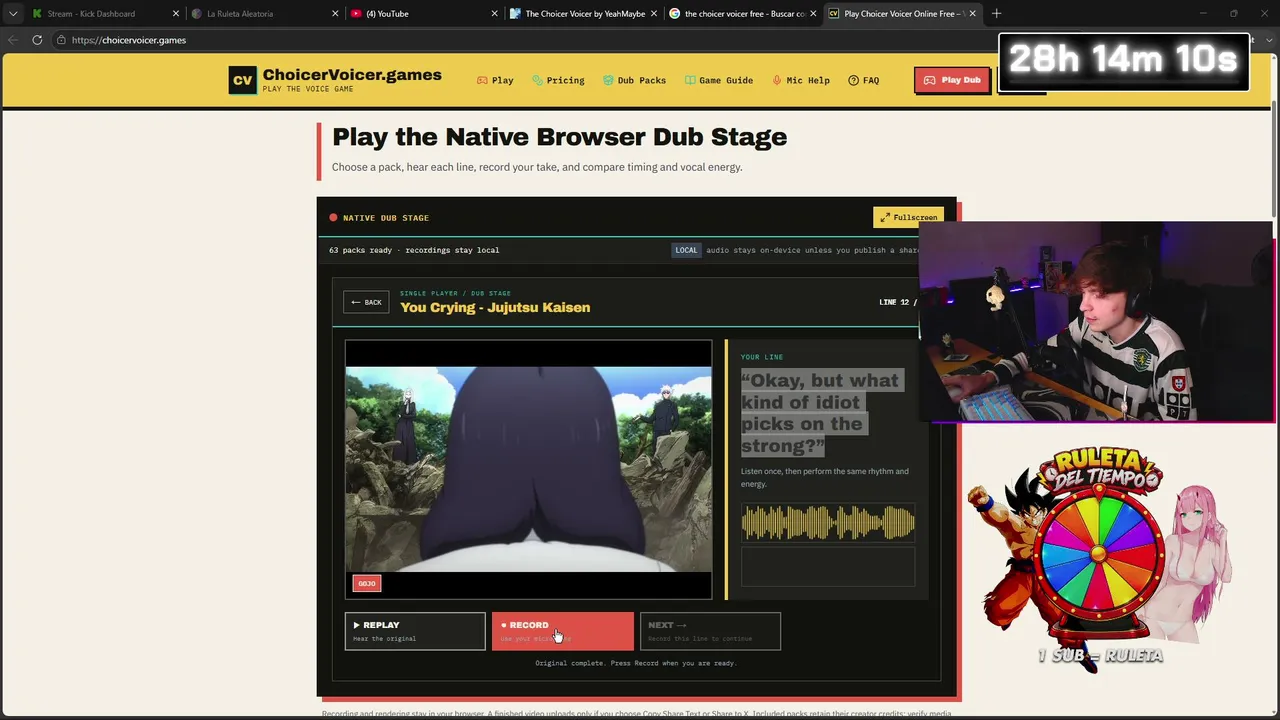
Task: Click the quoted line 'Okay, but what kind of idiot'
Action: pyautogui.click(x=820, y=413)
